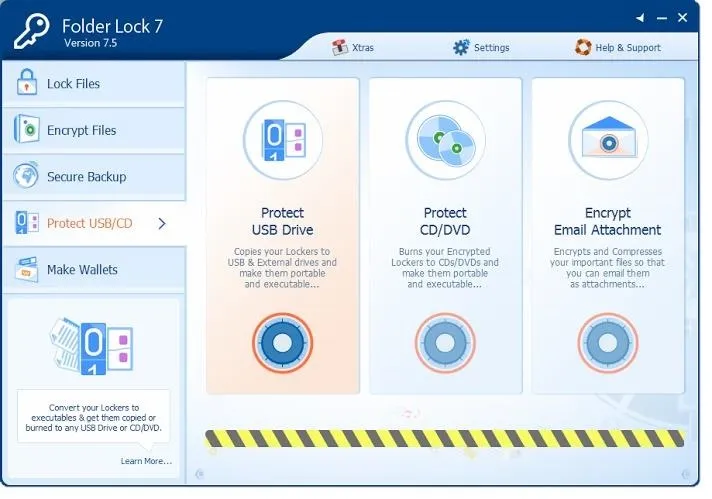Click the Protect USB/CD sidebar icon
This screenshot has height=499, width=712.
click(x=27, y=222)
